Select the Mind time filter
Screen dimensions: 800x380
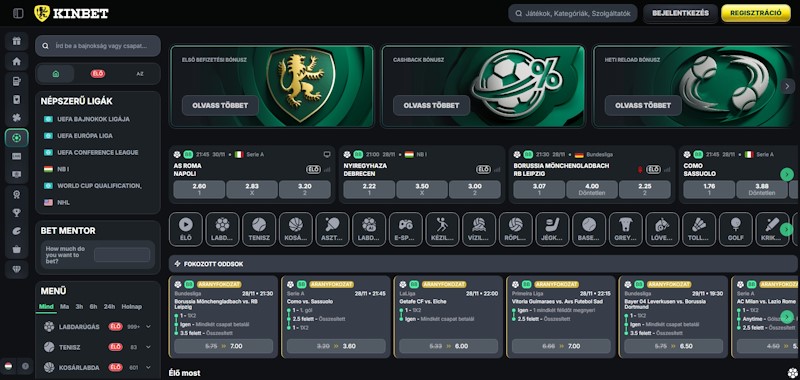coord(46,307)
